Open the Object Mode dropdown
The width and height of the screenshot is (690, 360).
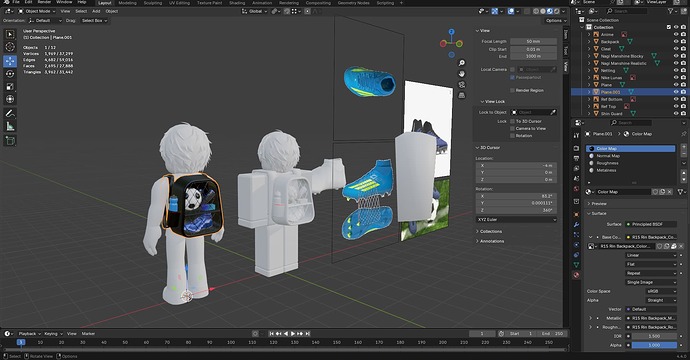[x=37, y=11]
